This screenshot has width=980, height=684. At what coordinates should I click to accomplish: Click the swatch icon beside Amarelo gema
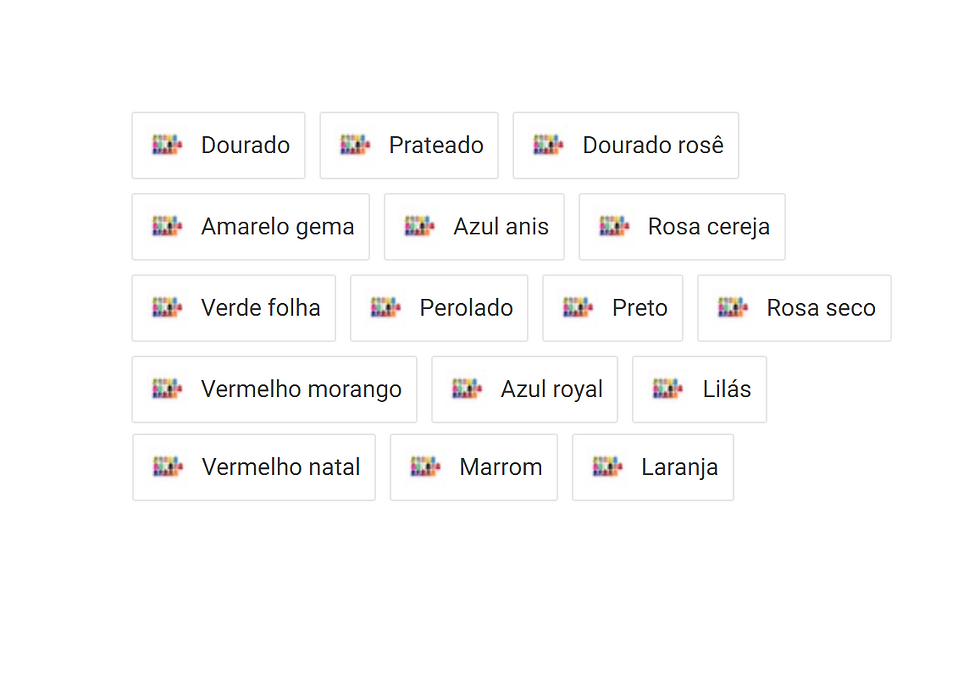click(167, 226)
